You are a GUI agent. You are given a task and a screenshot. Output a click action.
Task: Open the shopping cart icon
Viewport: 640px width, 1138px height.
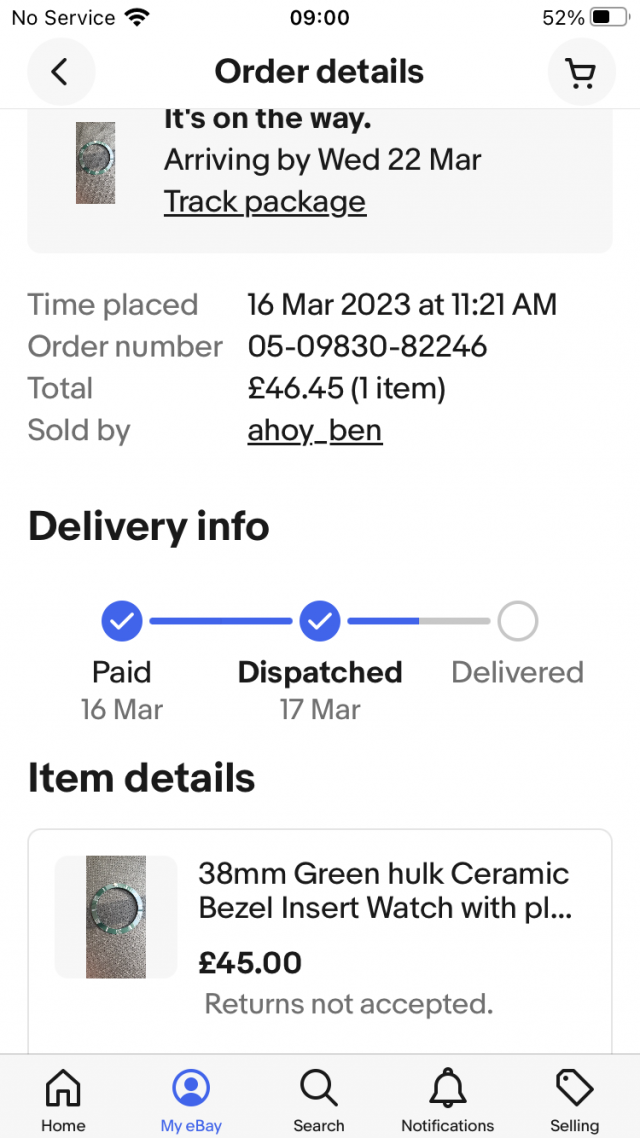tap(581, 72)
